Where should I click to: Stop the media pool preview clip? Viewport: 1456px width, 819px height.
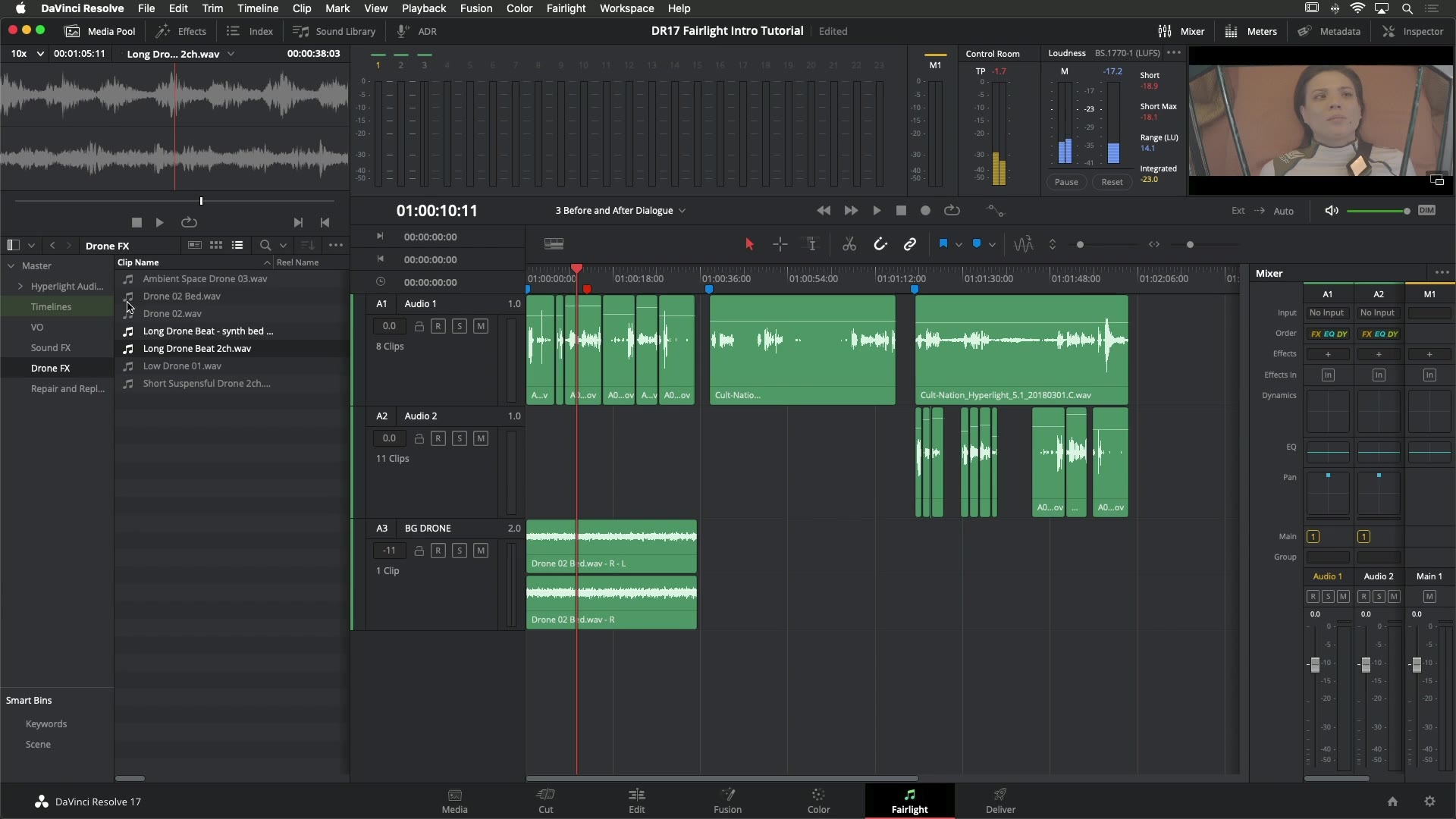(x=136, y=223)
